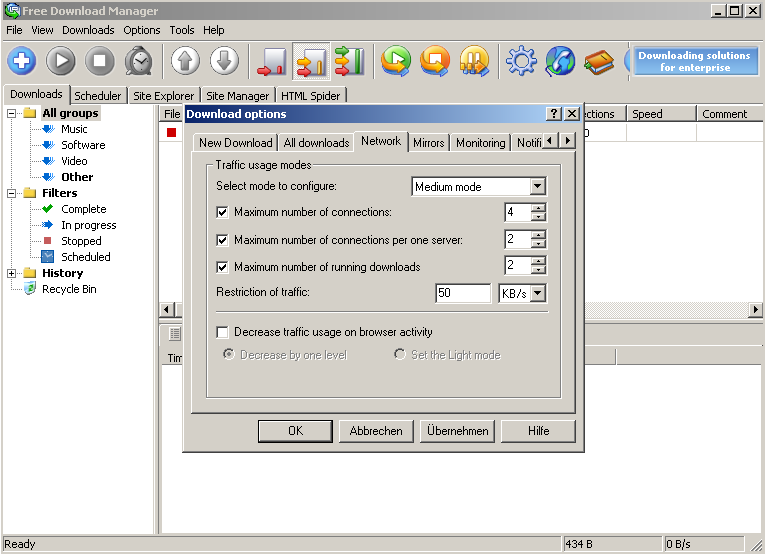This screenshot has height=554, width=765.
Task: Click the green Start All downloads icon
Action: [396, 61]
